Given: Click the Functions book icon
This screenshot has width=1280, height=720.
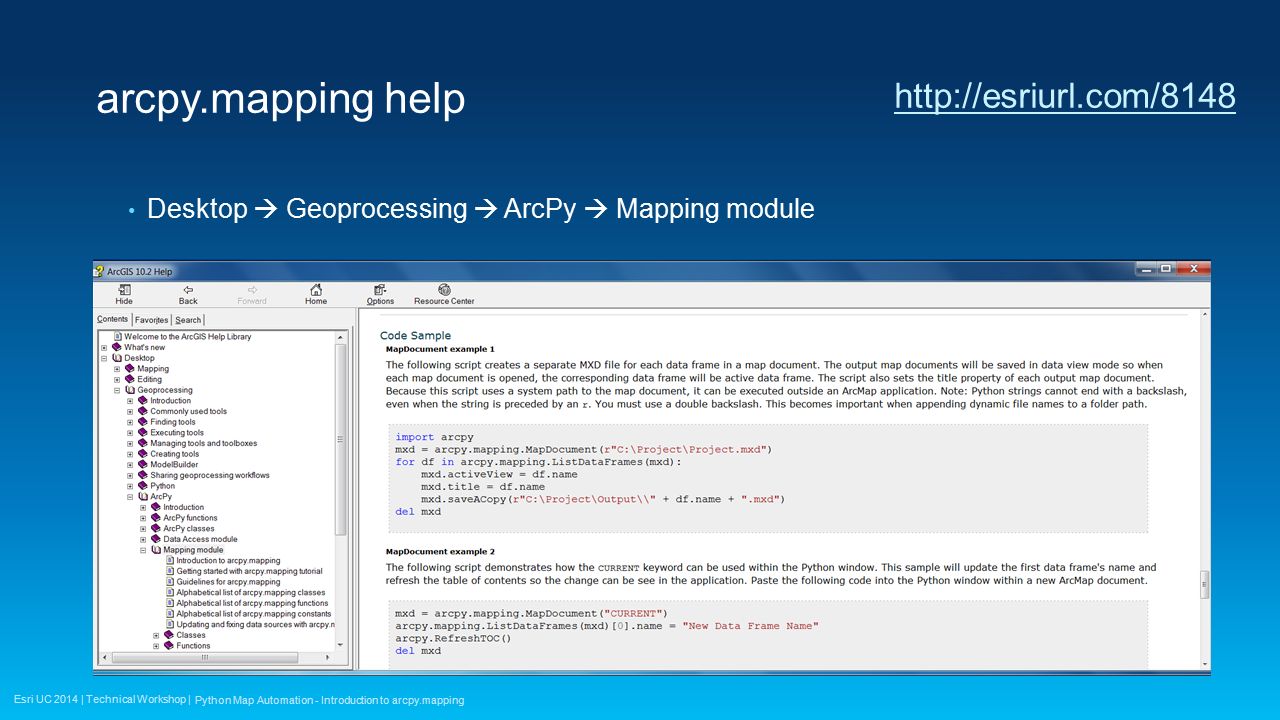Looking at the screenshot, I should coord(169,646).
